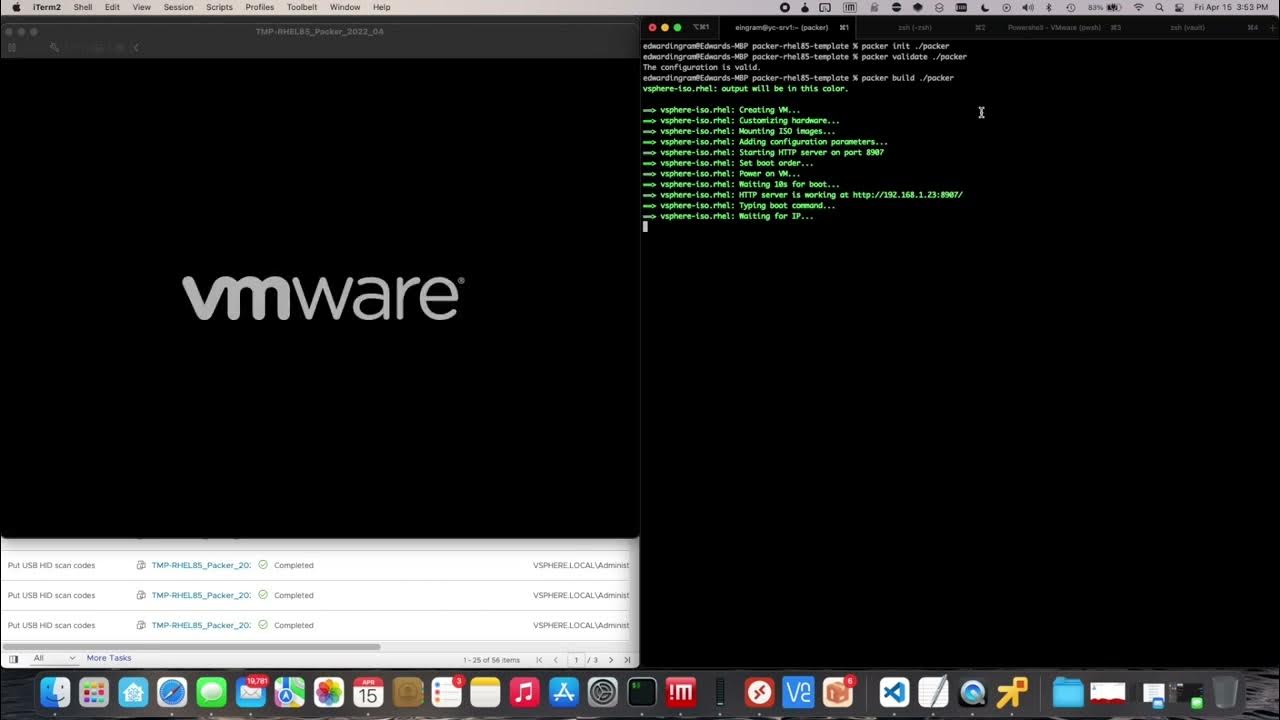Open the Toolbelt menu

coord(302,7)
